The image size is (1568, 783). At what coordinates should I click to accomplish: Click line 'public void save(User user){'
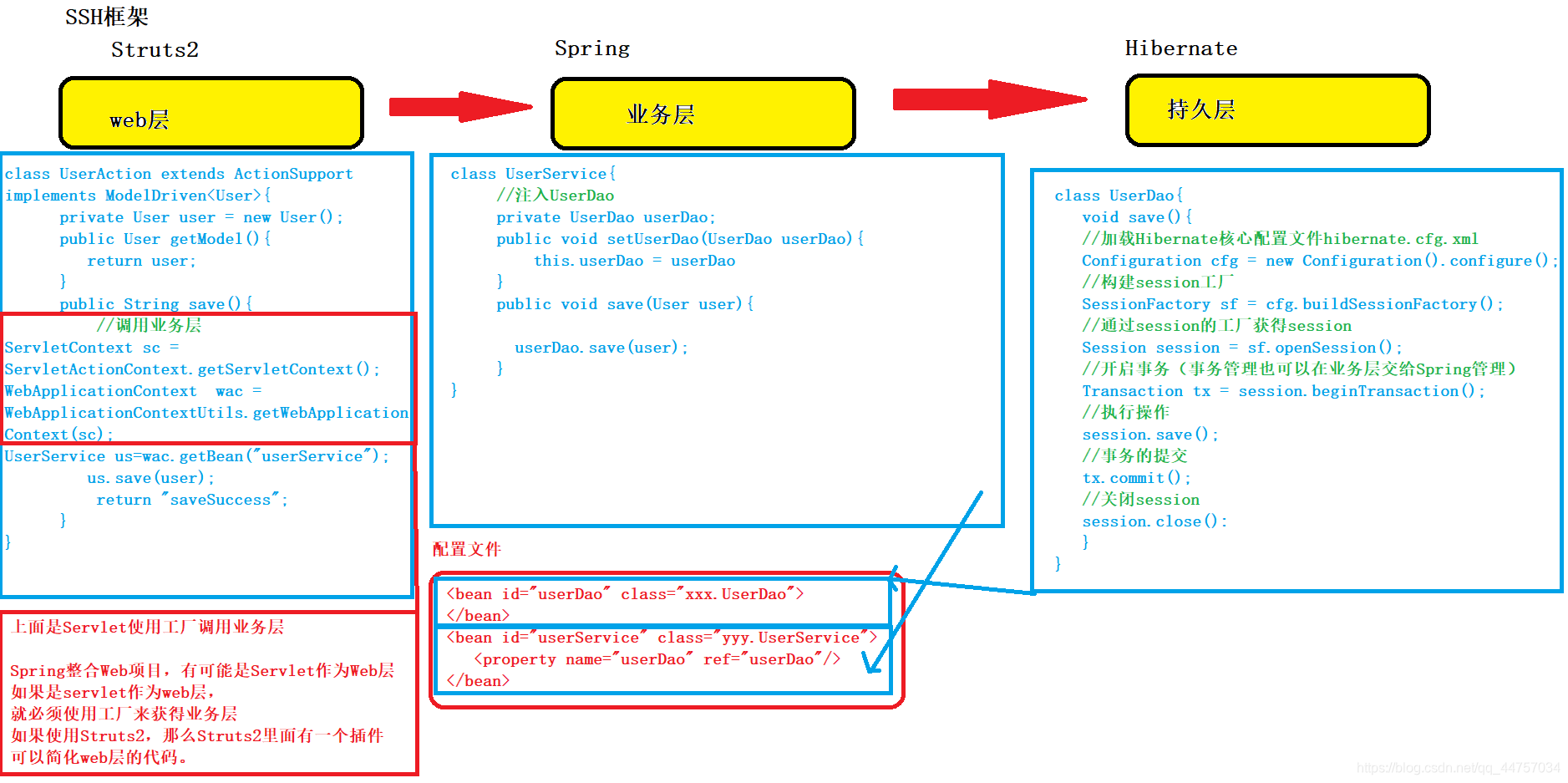pyautogui.click(x=625, y=304)
